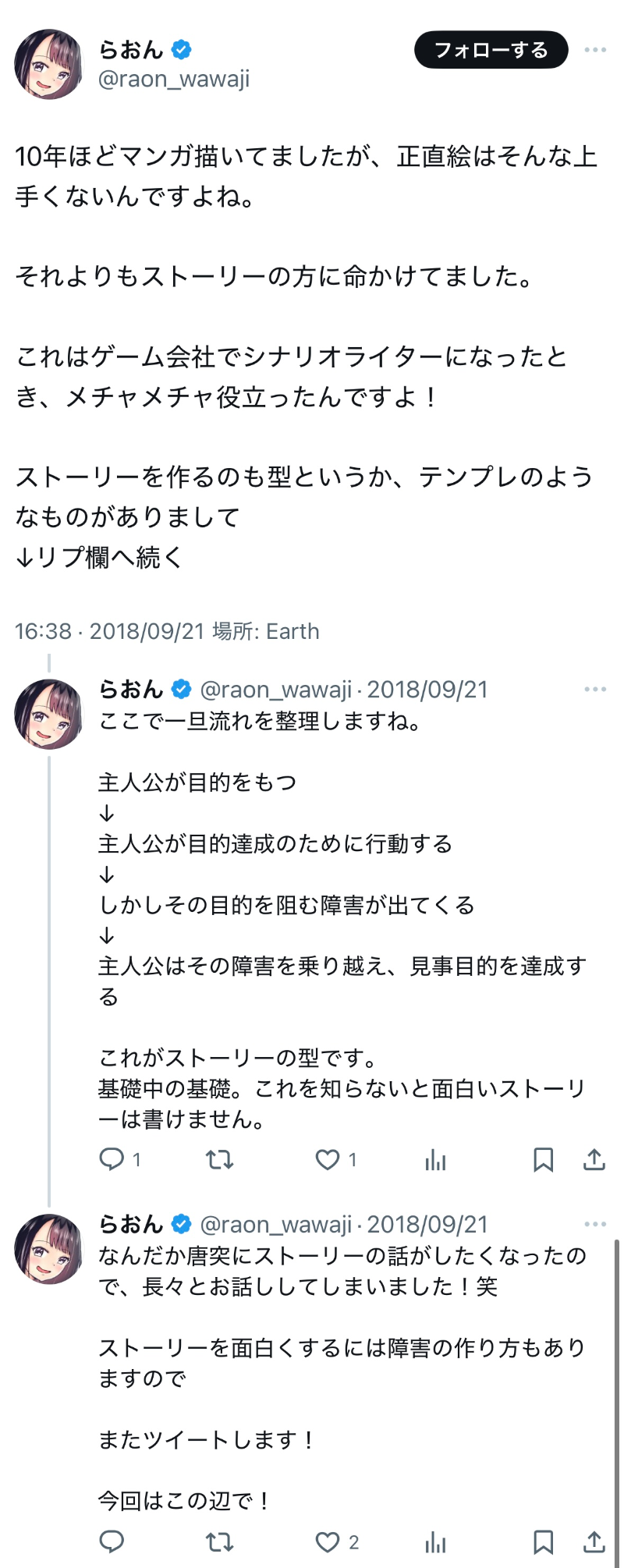Open more options menu on first reply

(x=595, y=690)
